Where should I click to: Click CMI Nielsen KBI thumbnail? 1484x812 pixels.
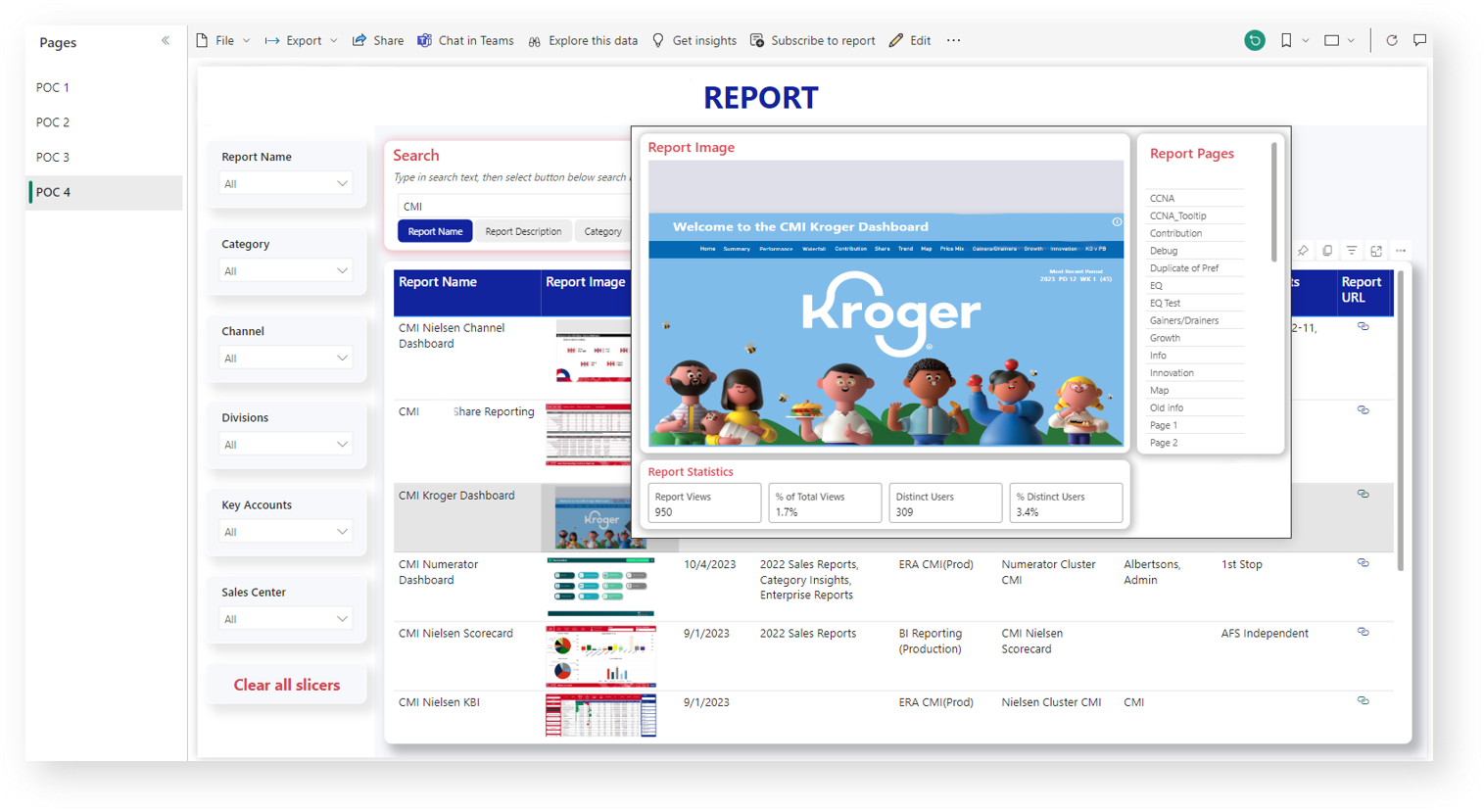point(600,716)
